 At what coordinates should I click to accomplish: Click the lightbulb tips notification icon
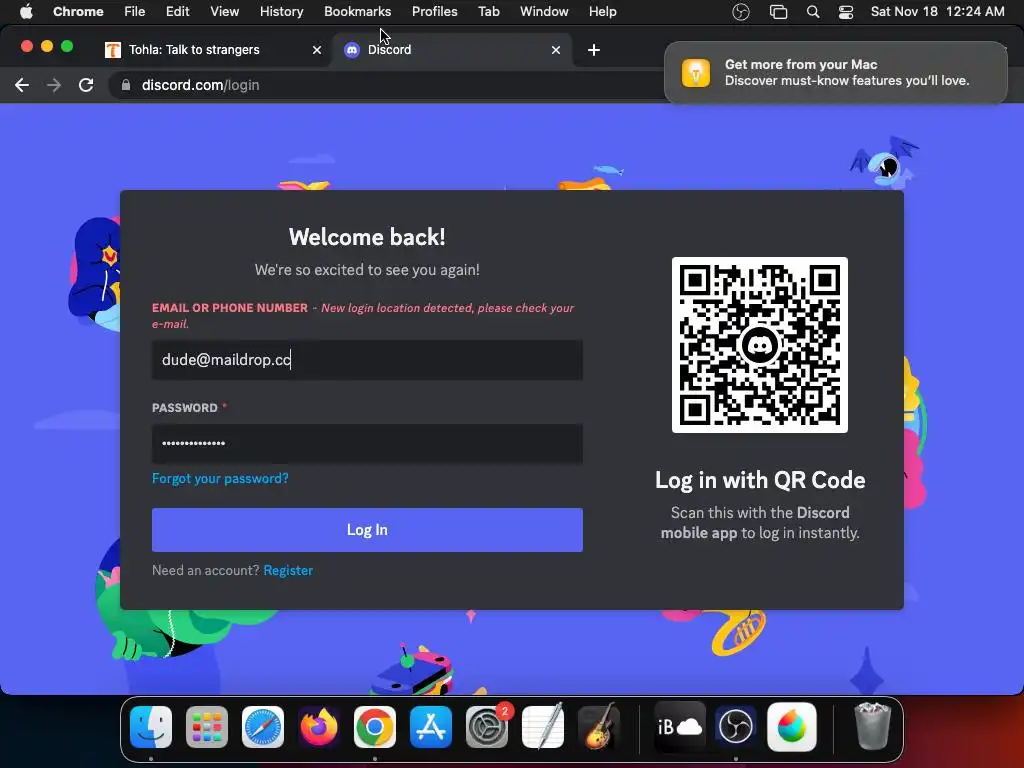(696, 72)
